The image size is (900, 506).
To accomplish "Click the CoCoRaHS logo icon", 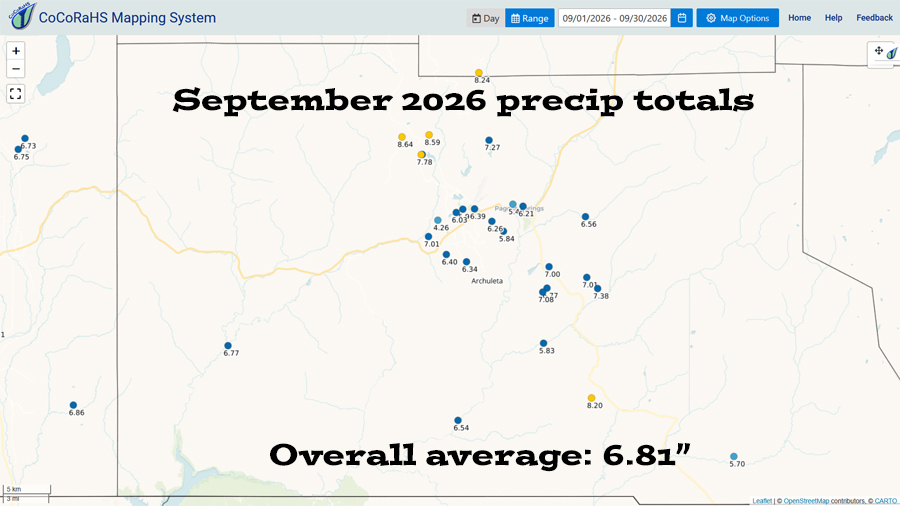I will (x=22, y=16).
